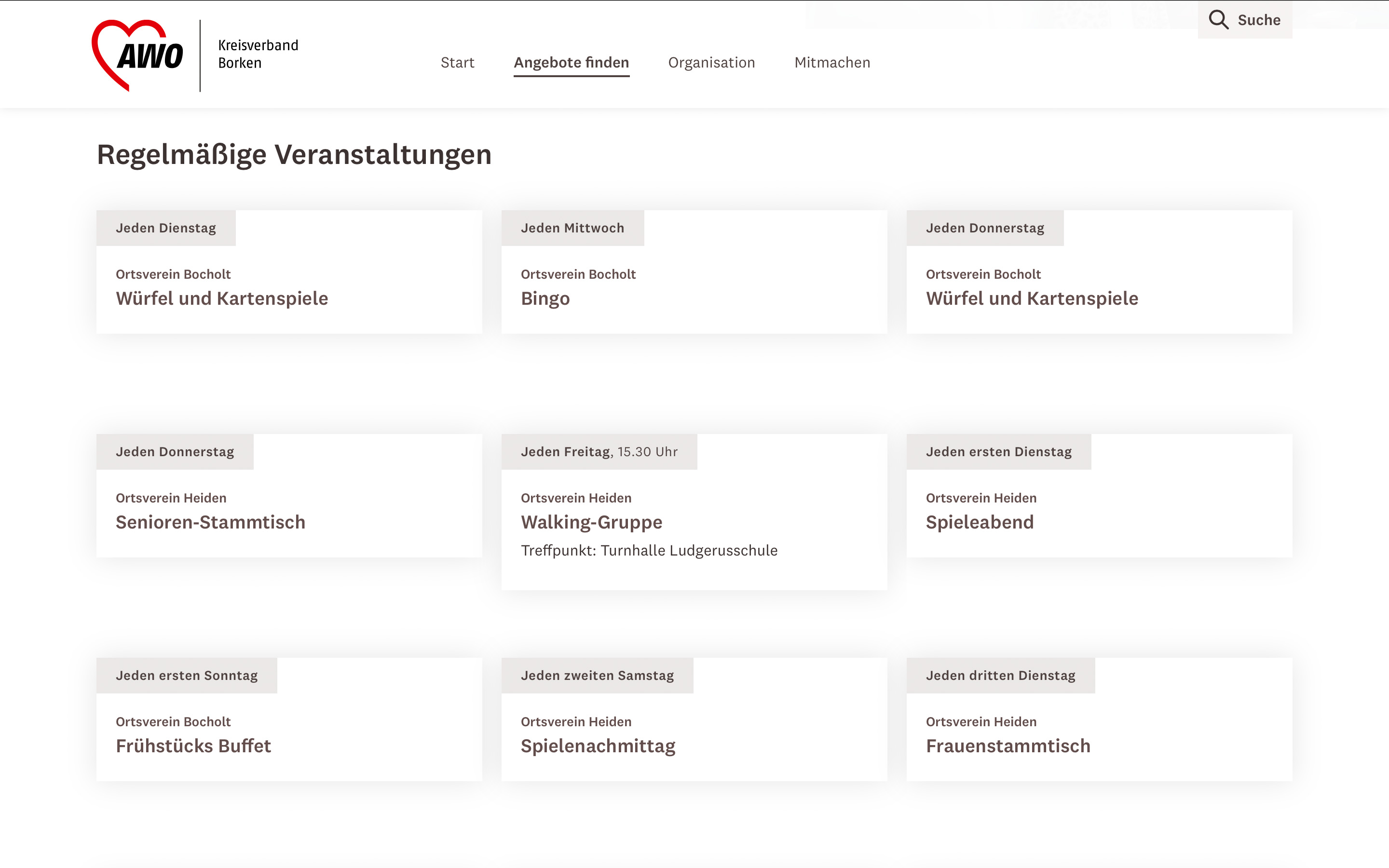Viewport: 1389px width, 868px height.
Task: Open Jeden Dienstag Würfel und Kartenspiele card
Action: tap(221, 298)
